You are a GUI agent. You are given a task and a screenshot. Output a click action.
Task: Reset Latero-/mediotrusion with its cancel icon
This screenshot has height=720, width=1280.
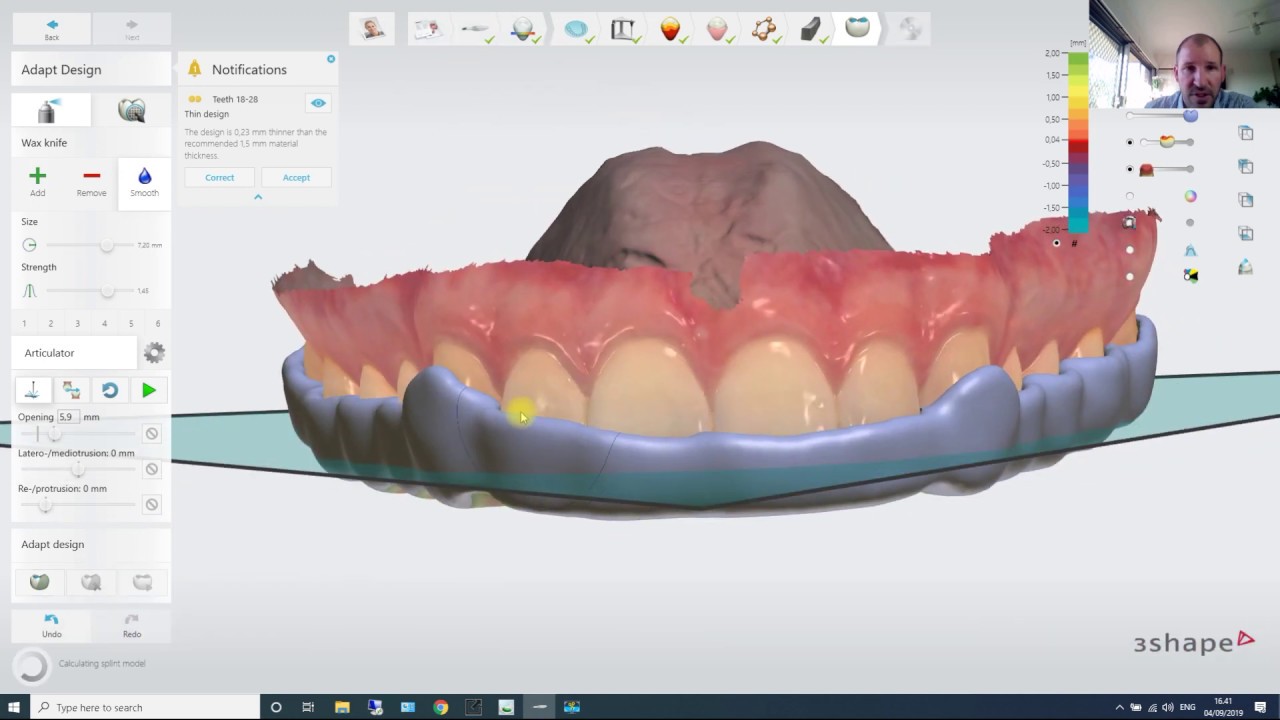[x=152, y=469]
